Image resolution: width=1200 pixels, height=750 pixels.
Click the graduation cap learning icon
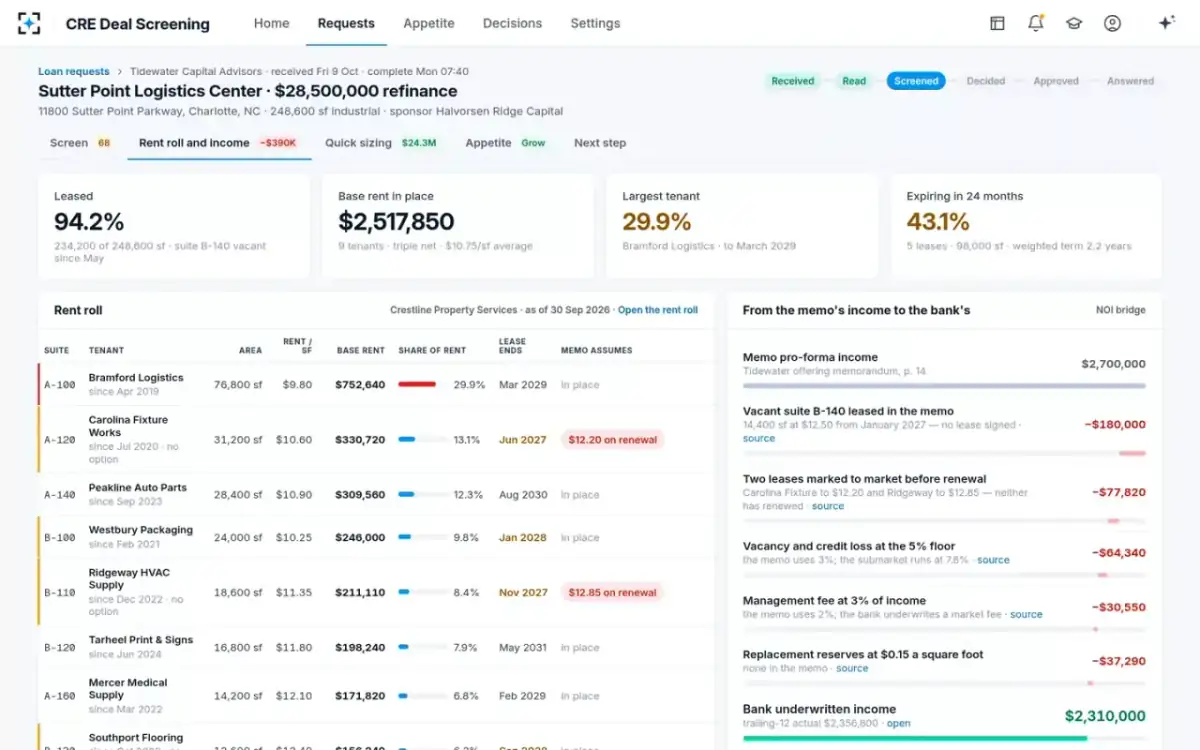1074,23
